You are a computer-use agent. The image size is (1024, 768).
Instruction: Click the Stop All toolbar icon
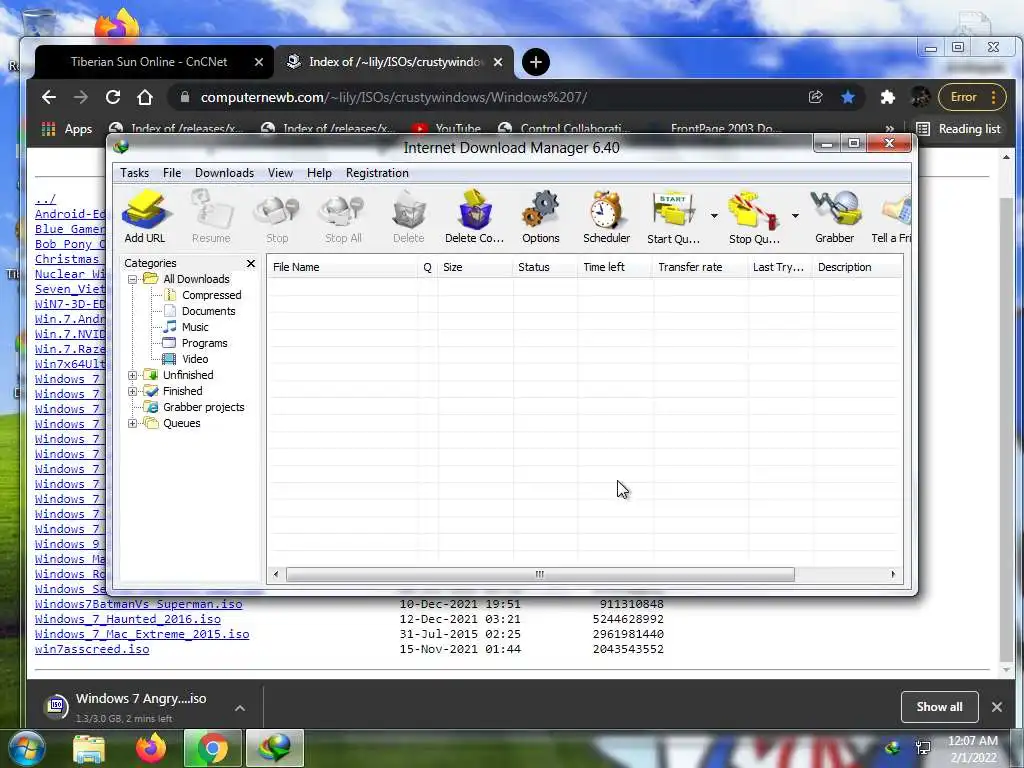coord(343,217)
